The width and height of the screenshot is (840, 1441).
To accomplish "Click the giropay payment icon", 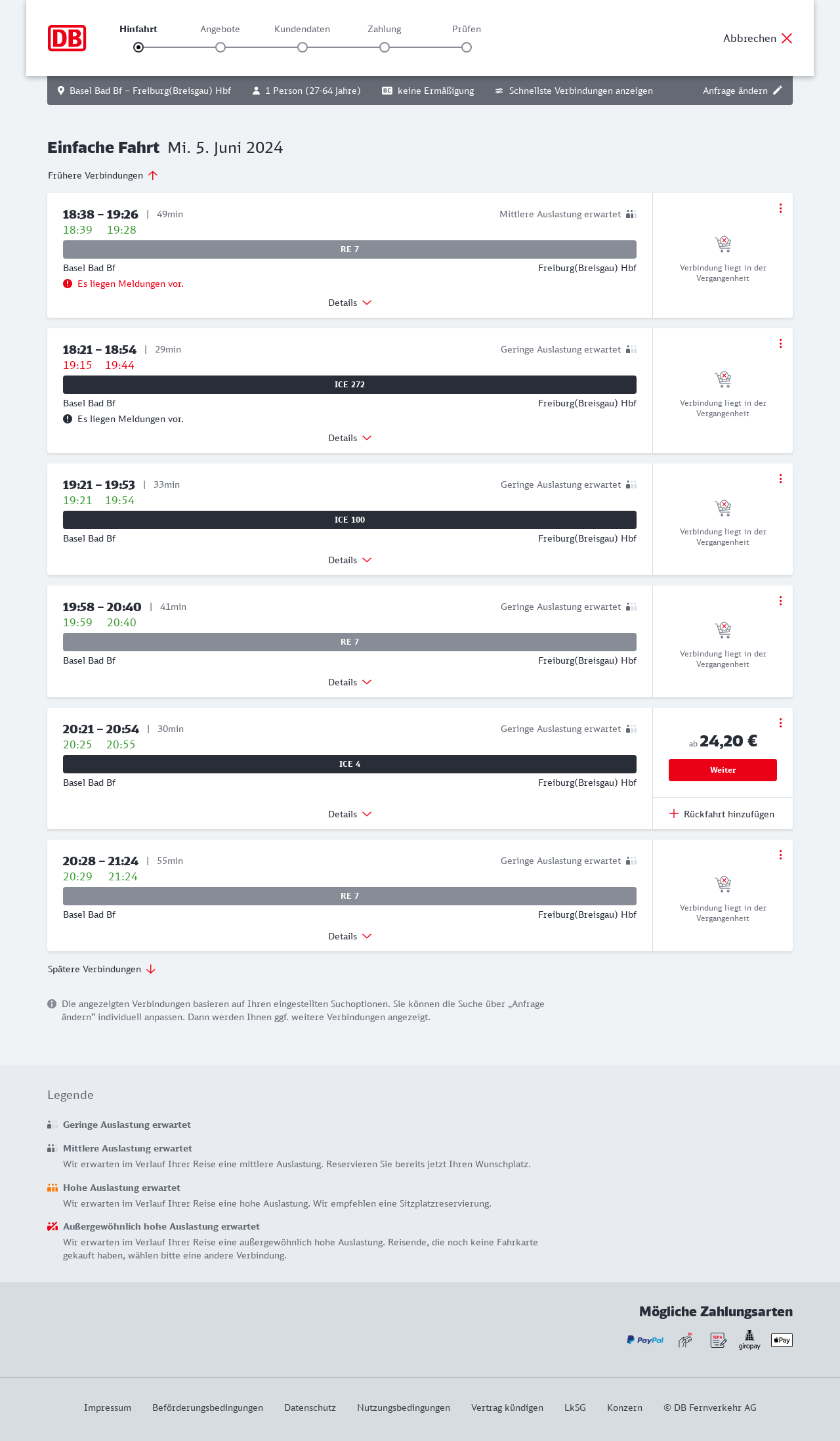I will pyautogui.click(x=749, y=1340).
